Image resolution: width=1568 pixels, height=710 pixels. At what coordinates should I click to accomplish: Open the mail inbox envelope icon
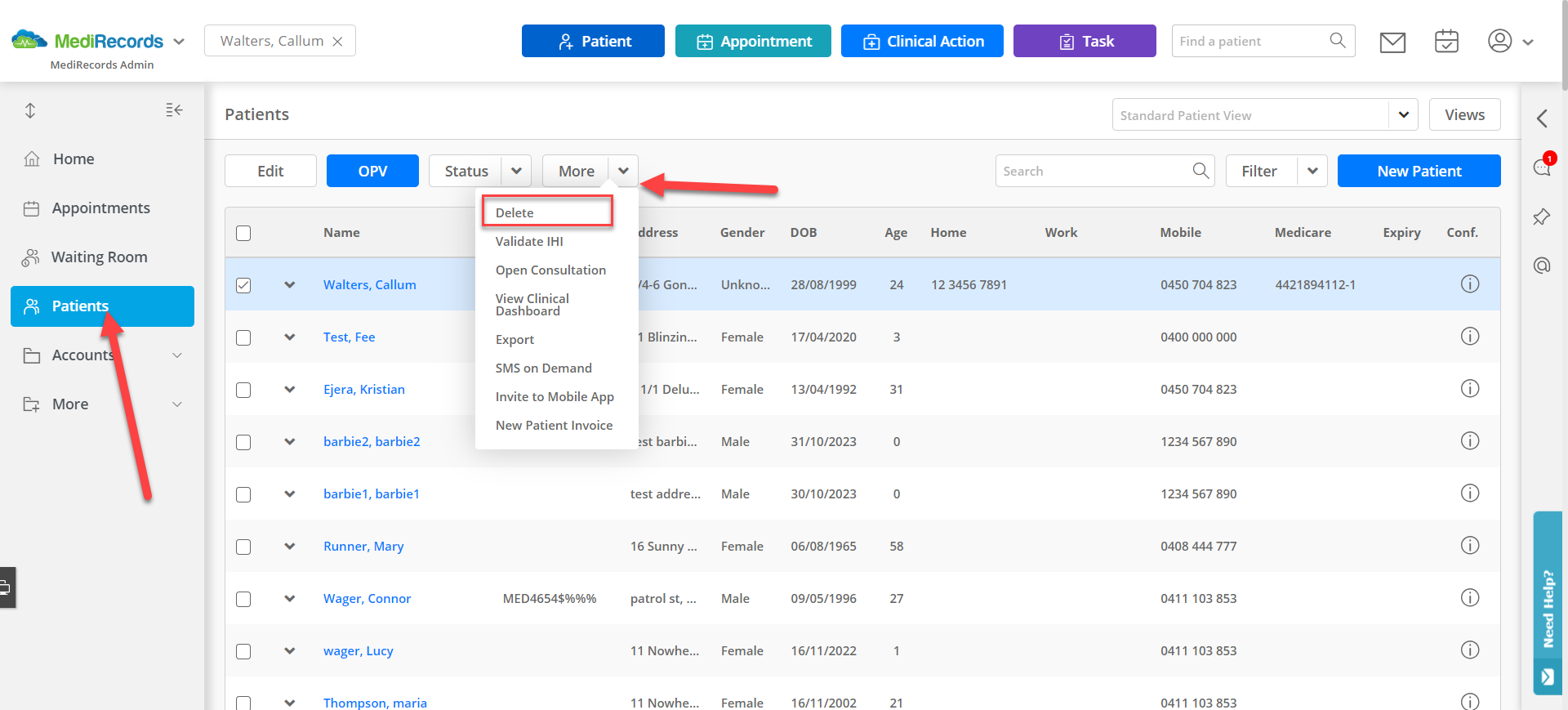[1392, 42]
